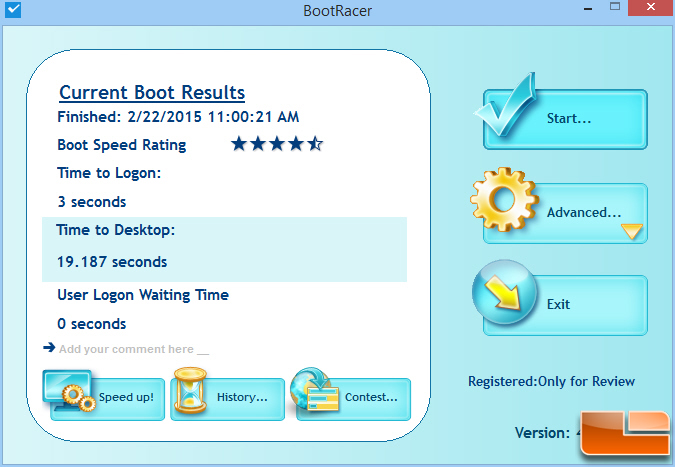Click the Boot Speed Rating stars

[x=276, y=144]
